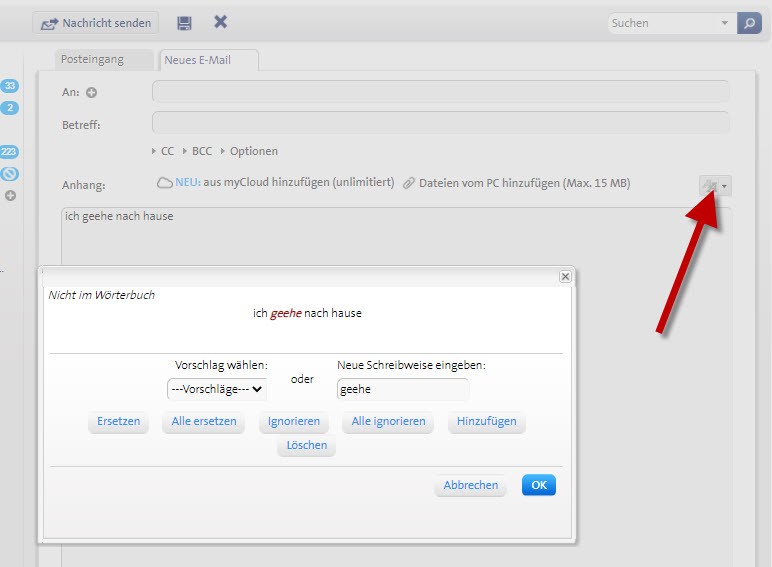Open the Vorschläge suggestions dropdown

pos(217,389)
